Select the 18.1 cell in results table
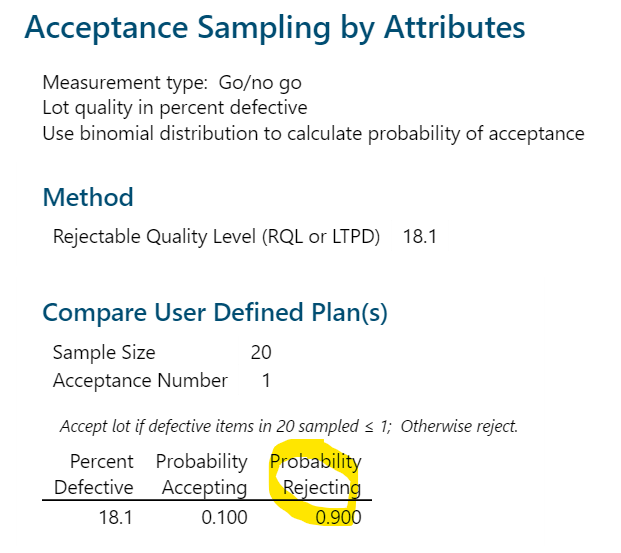Screen dimensions: 621x553 coord(115,517)
